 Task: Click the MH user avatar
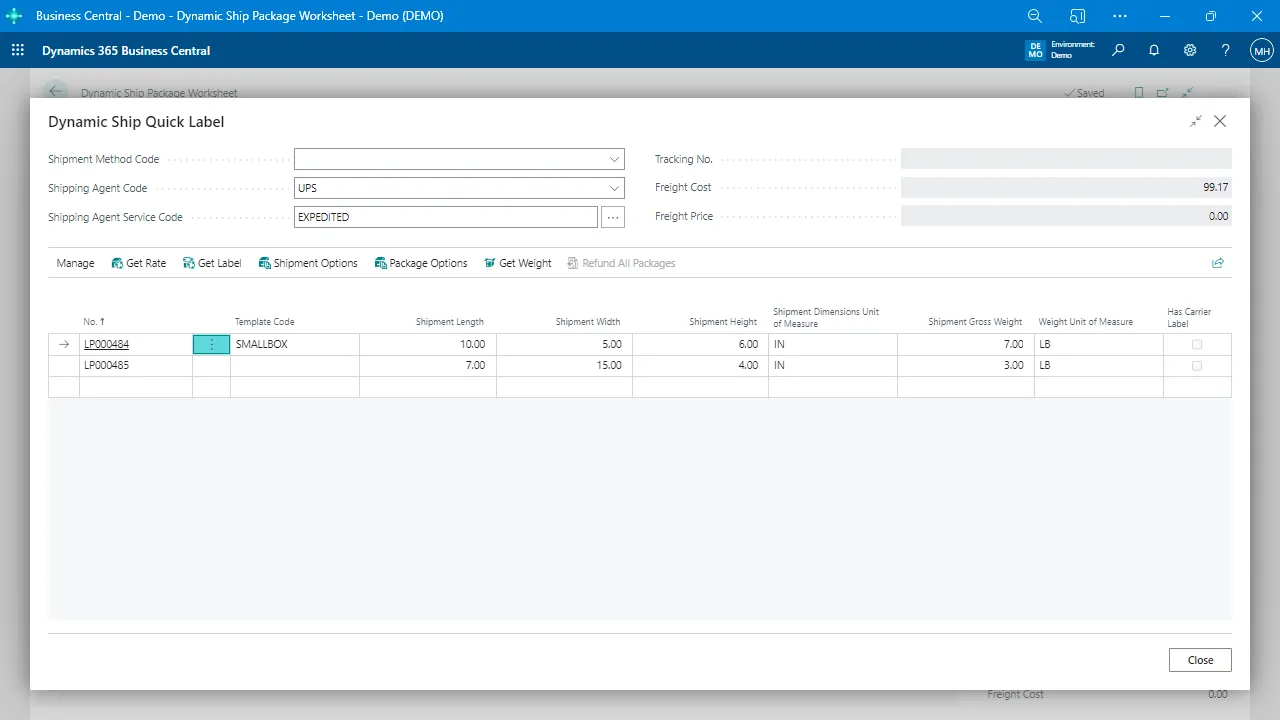pyautogui.click(x=1262, y=50)
